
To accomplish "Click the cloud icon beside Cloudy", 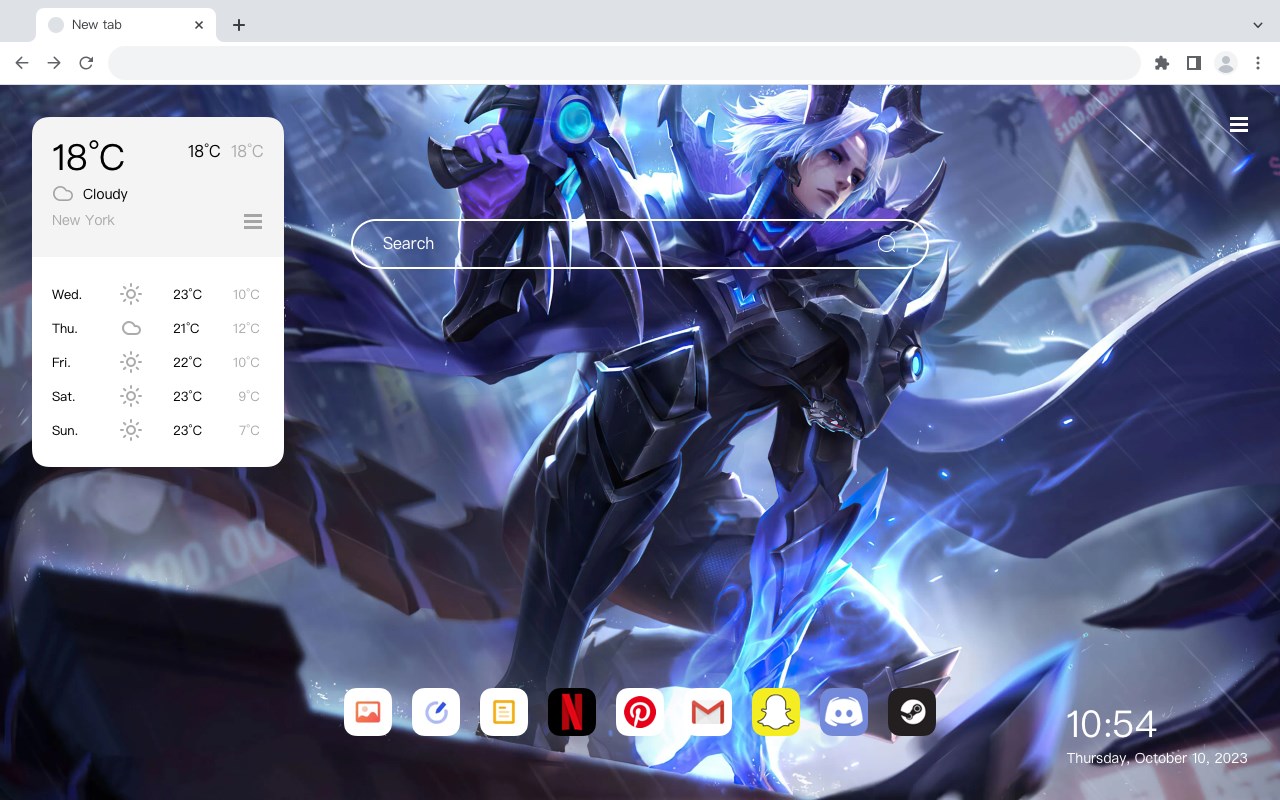I will [63, 194].
